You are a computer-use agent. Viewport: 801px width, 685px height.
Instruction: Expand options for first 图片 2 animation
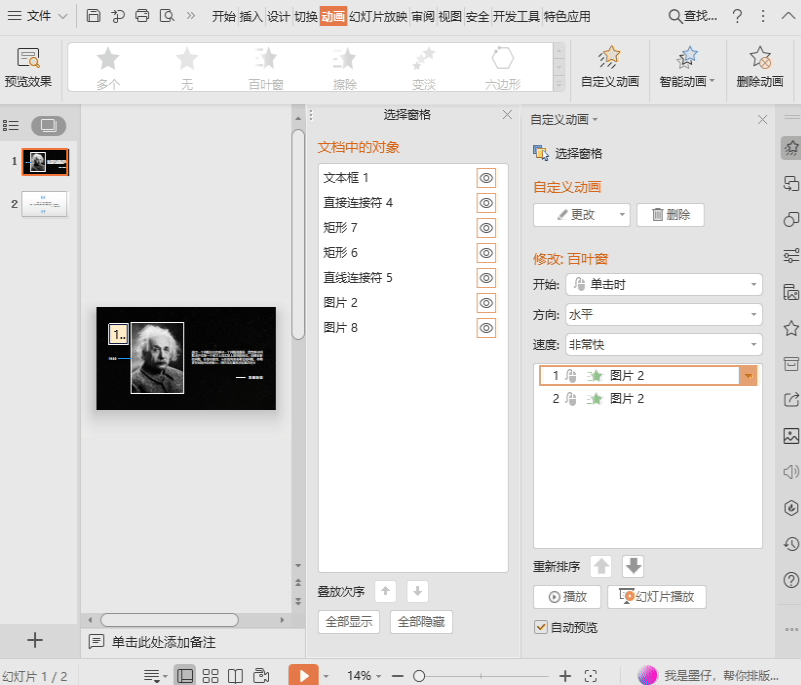748,375
